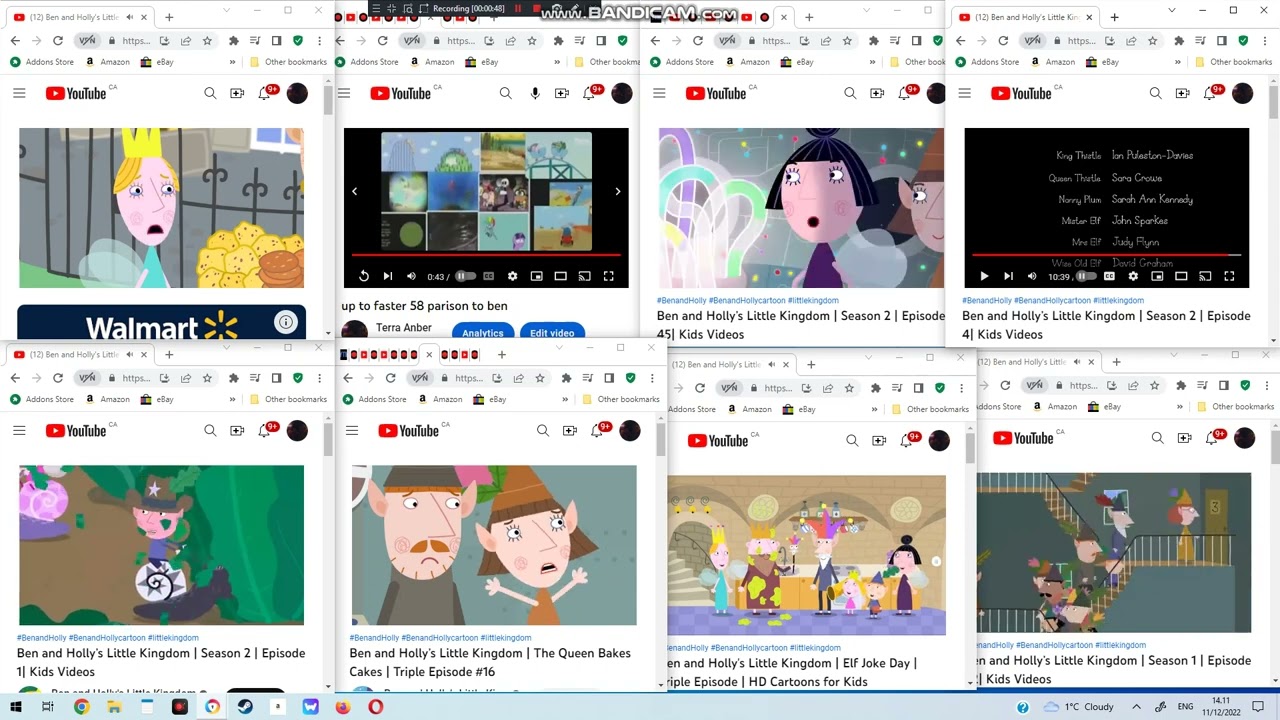Play the video in Episode 4 window
1280x720 pixels.
984,276
